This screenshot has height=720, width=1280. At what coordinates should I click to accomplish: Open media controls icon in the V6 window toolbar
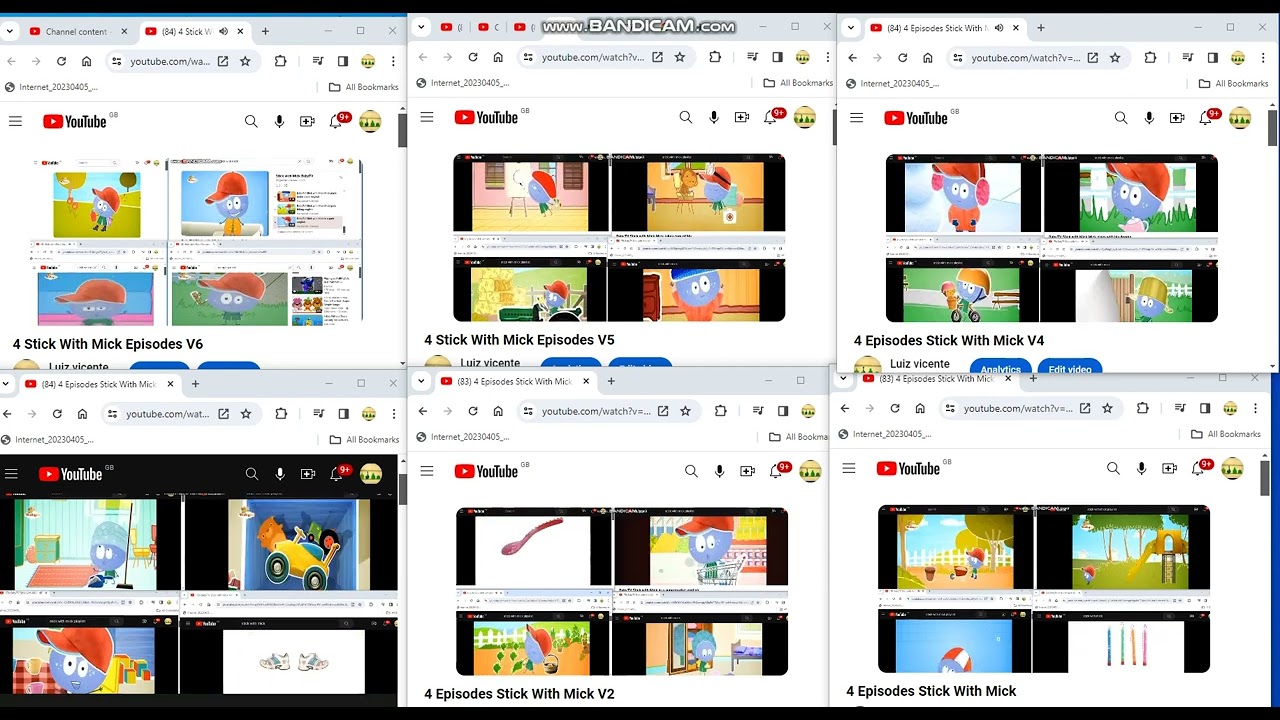pyautogui.click(x=318, y=61)
